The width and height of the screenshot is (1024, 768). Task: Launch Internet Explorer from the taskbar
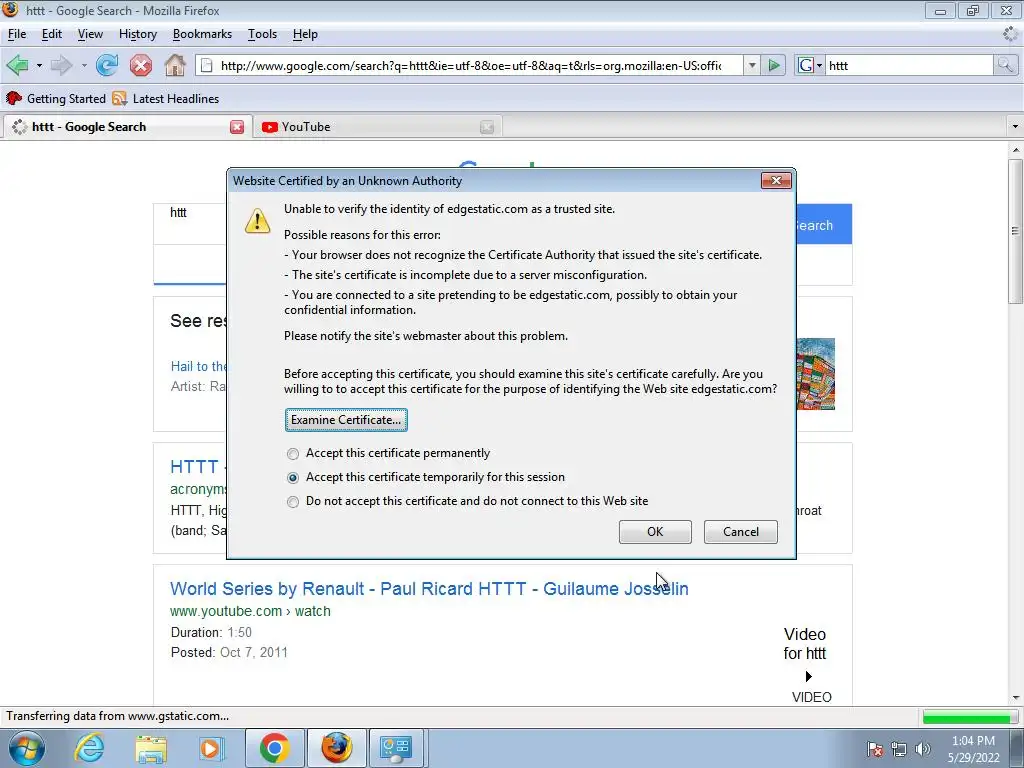[x=89, y=748]
